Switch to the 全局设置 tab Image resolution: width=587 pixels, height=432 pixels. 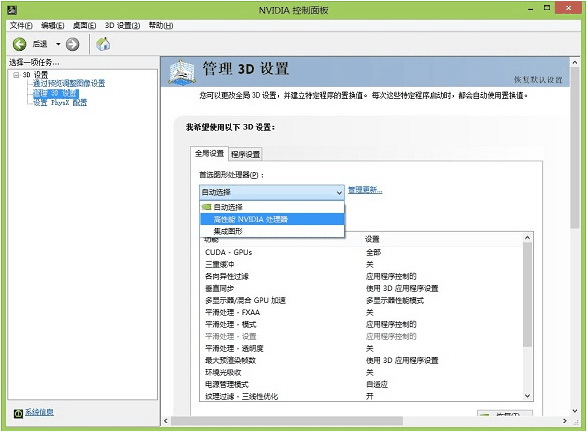(209, 153)
